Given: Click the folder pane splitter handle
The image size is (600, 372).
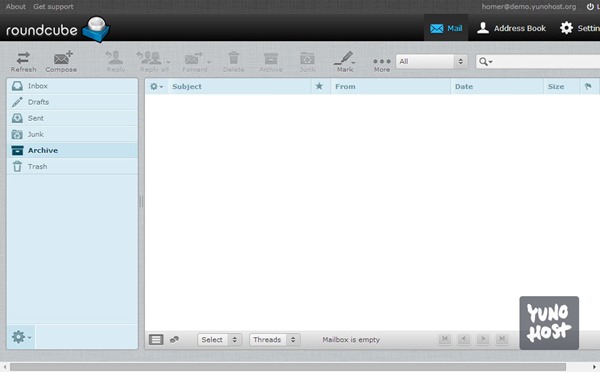Looking at the screenshot, I should point(141,201).
